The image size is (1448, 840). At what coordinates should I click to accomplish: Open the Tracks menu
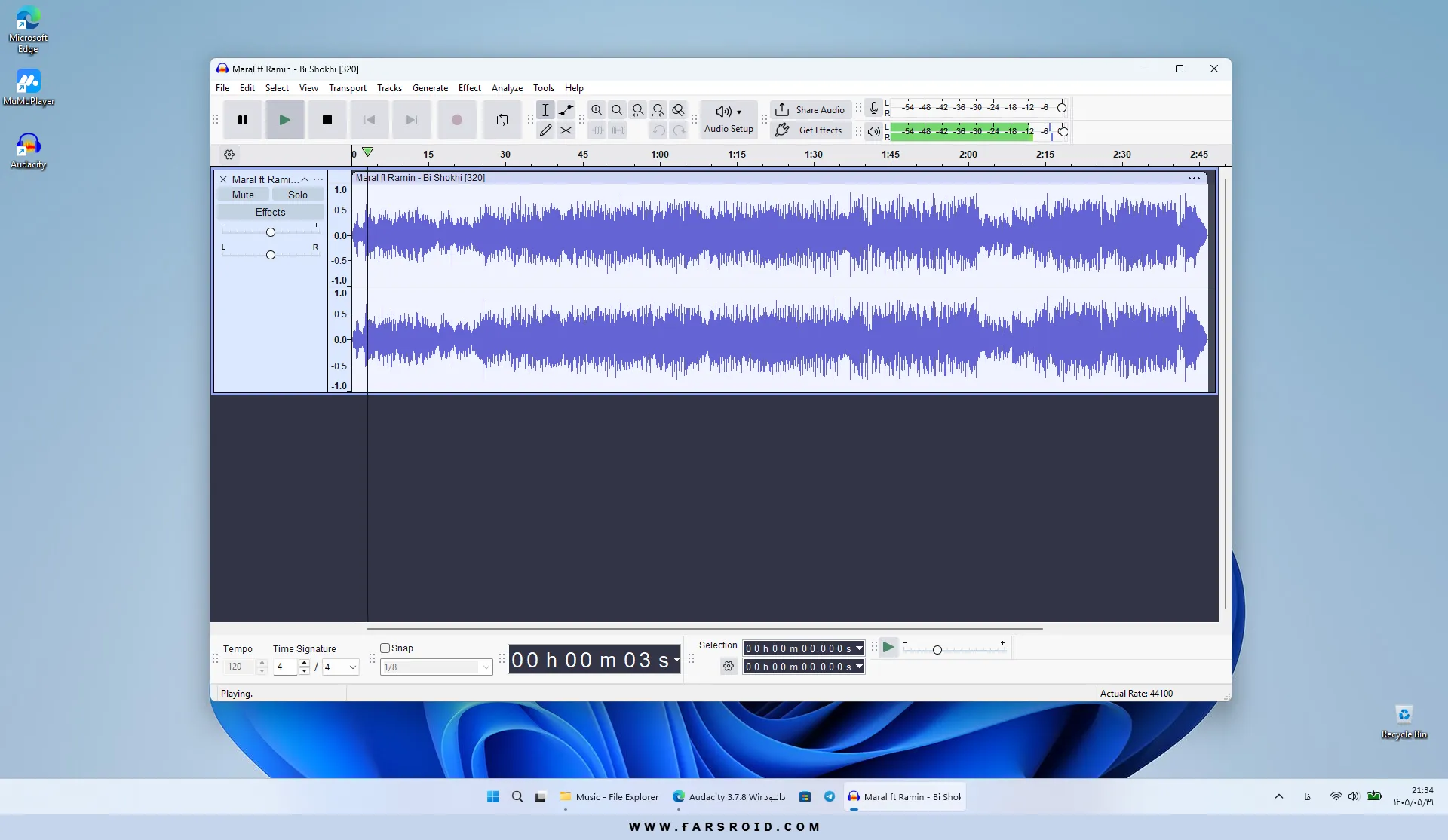click(x=389, y=88)
